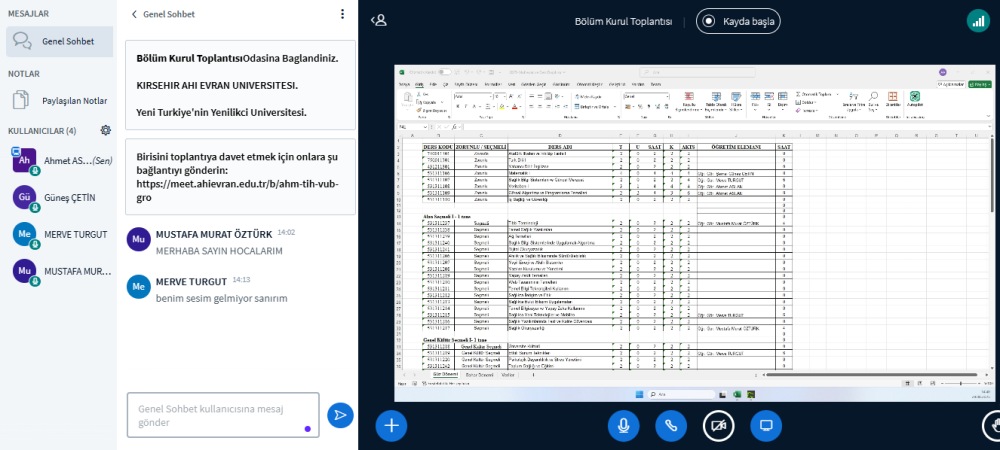Click Kayda başla recording button

point(738,20)
